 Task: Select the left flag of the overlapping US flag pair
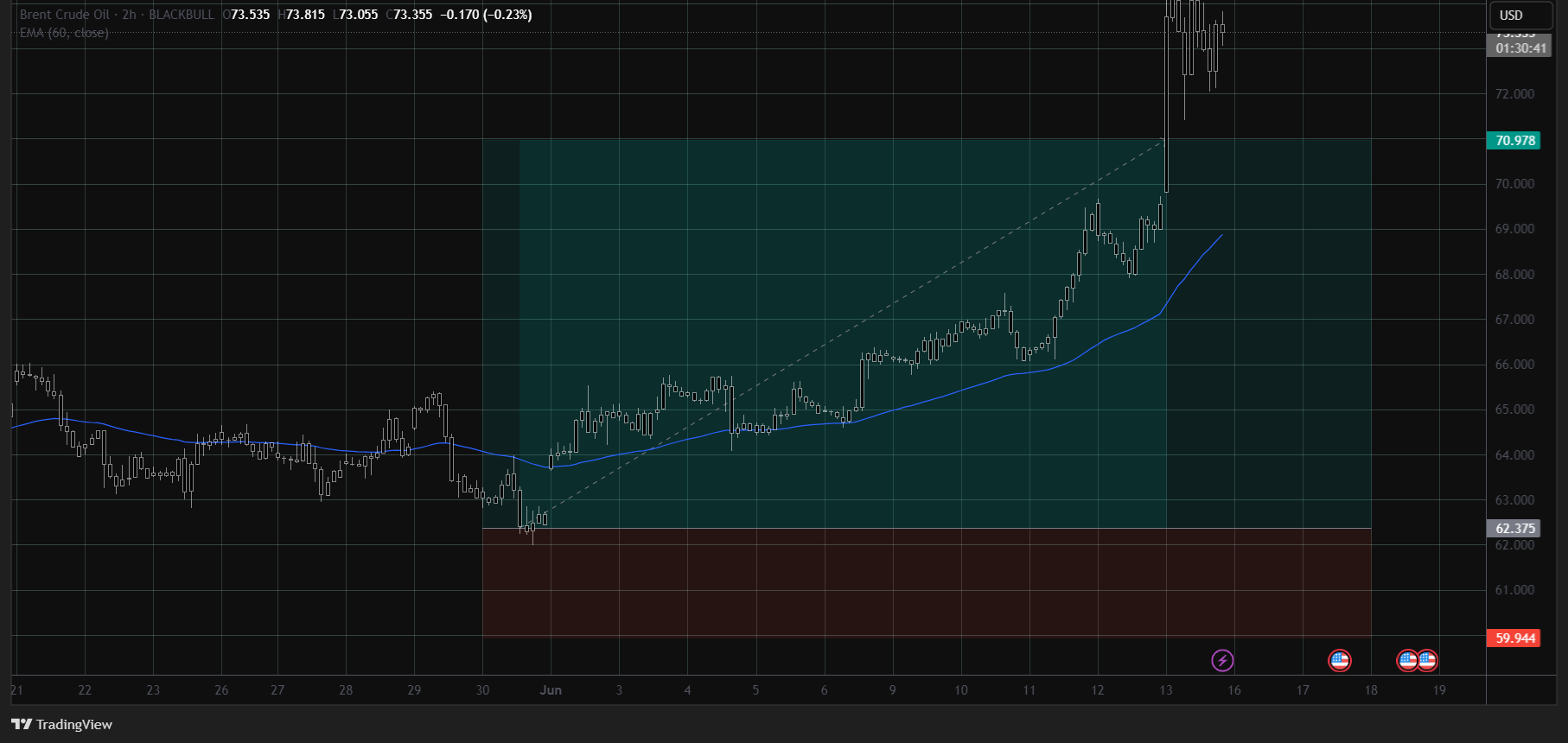point(1406,661)
